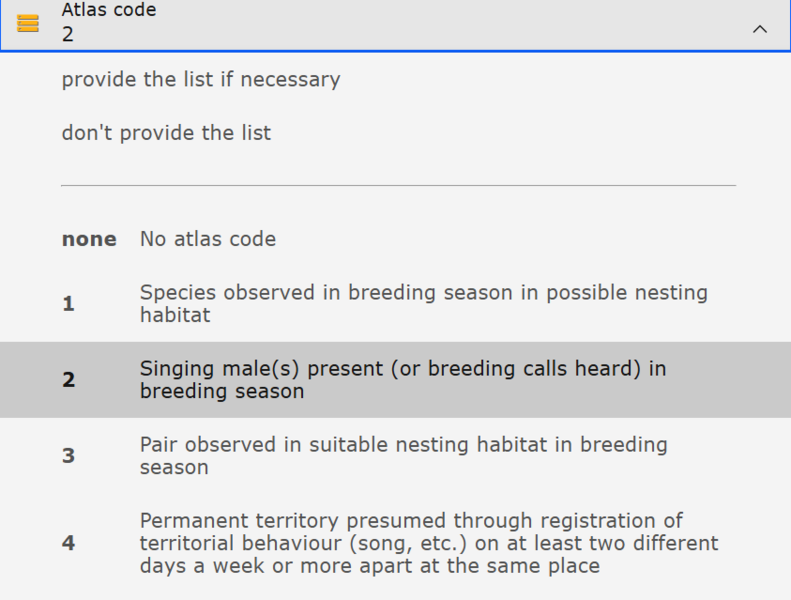Click the words "breeding season" in highlighted row
Screen dimensions: 791x600
(222, 392)
